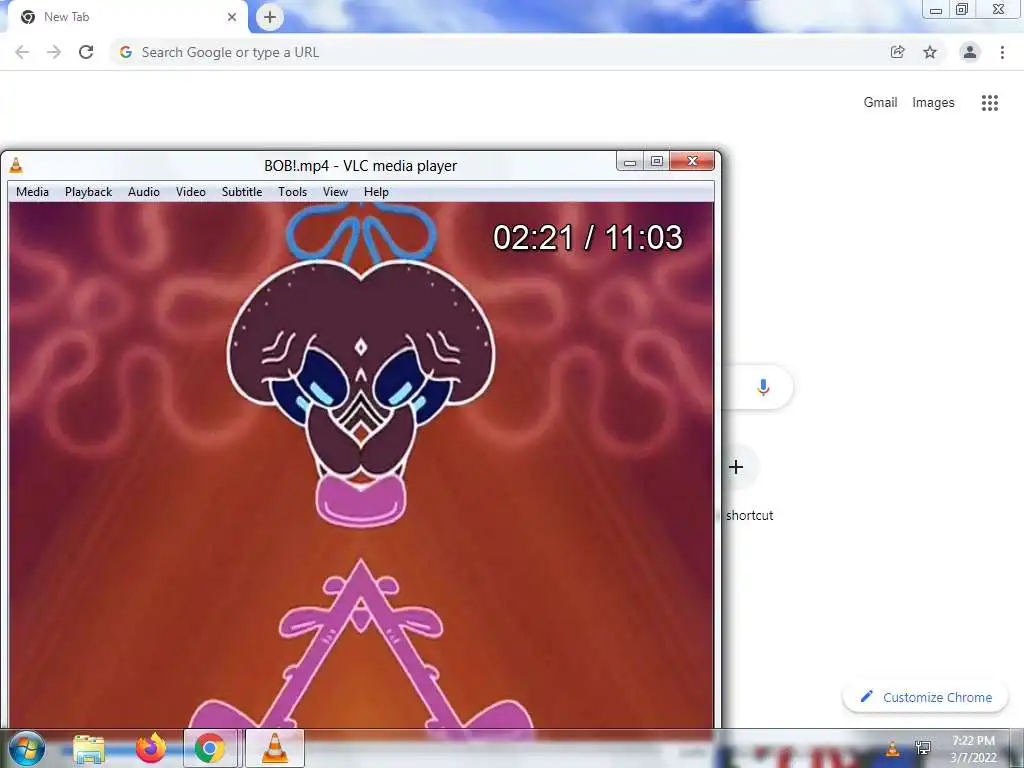The width and height of the screenshot is (1024, 768).
Task: Open the Windows Start menu
Action: (x=27, y=748)
